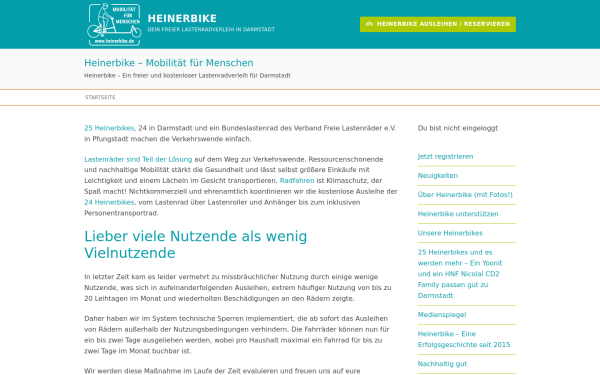Open 'Unsere Heinerbikes' sidebar link
Screen dimensions: 600x375
coord(450,233)
